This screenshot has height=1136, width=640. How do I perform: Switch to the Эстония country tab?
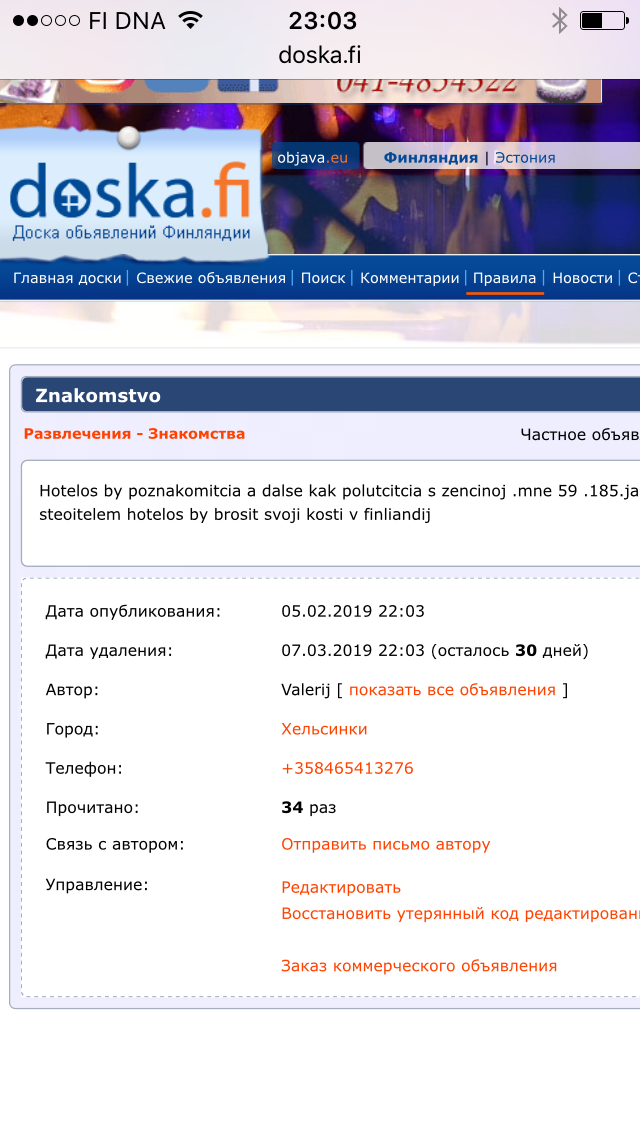(525, 157)
